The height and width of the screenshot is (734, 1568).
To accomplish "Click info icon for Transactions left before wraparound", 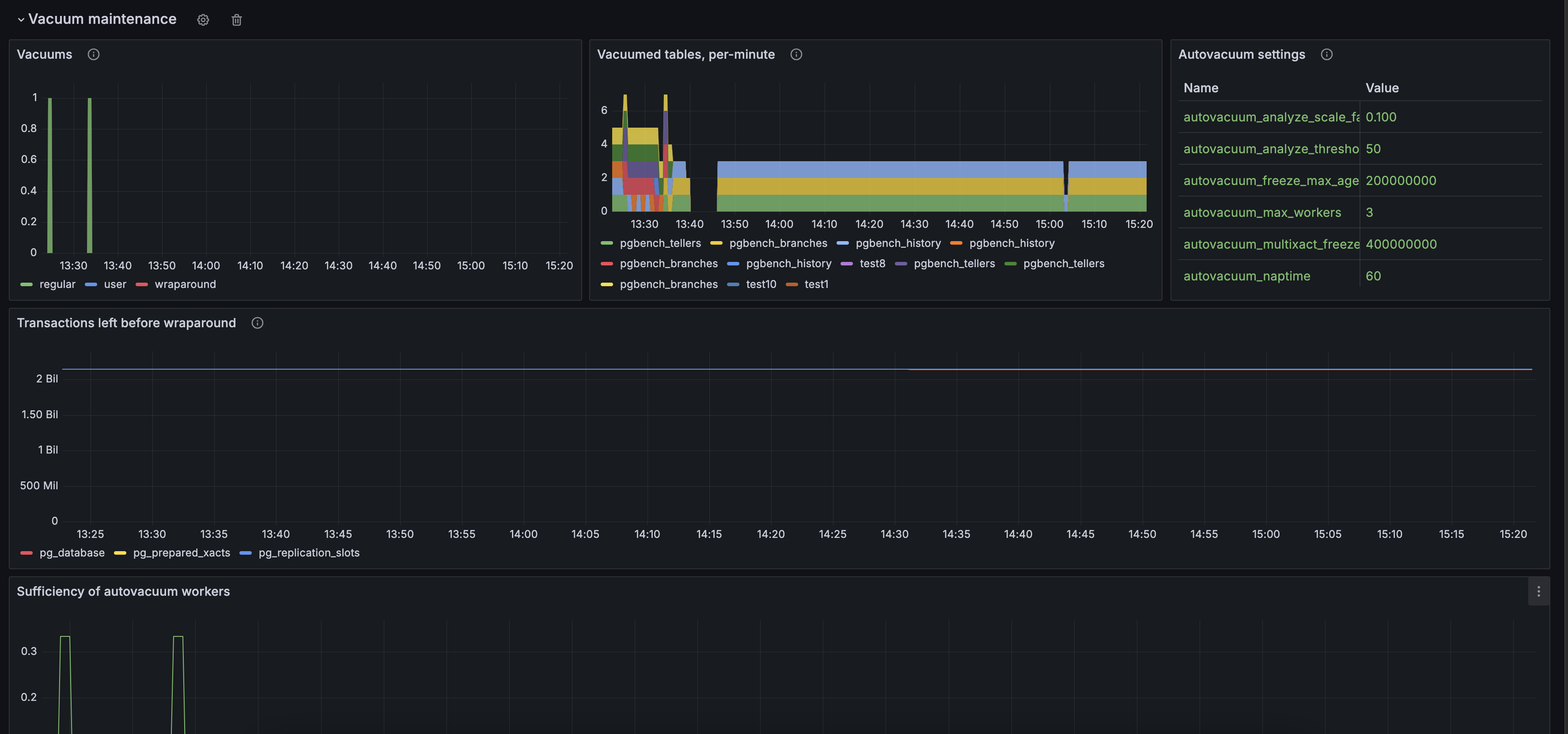I will pyautogui.click(x=257, y=322).
